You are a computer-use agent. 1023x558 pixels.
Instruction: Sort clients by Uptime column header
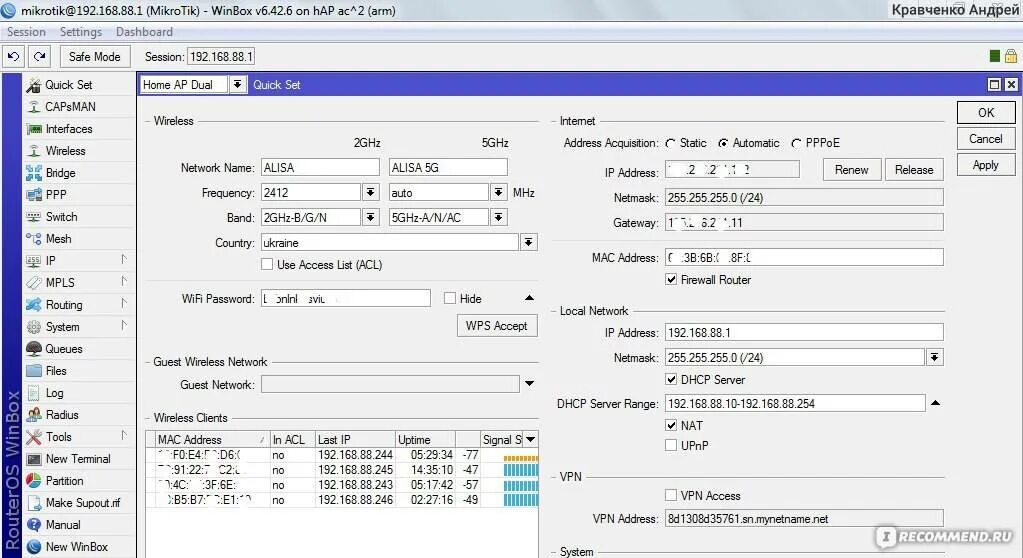tap(425, 439)
